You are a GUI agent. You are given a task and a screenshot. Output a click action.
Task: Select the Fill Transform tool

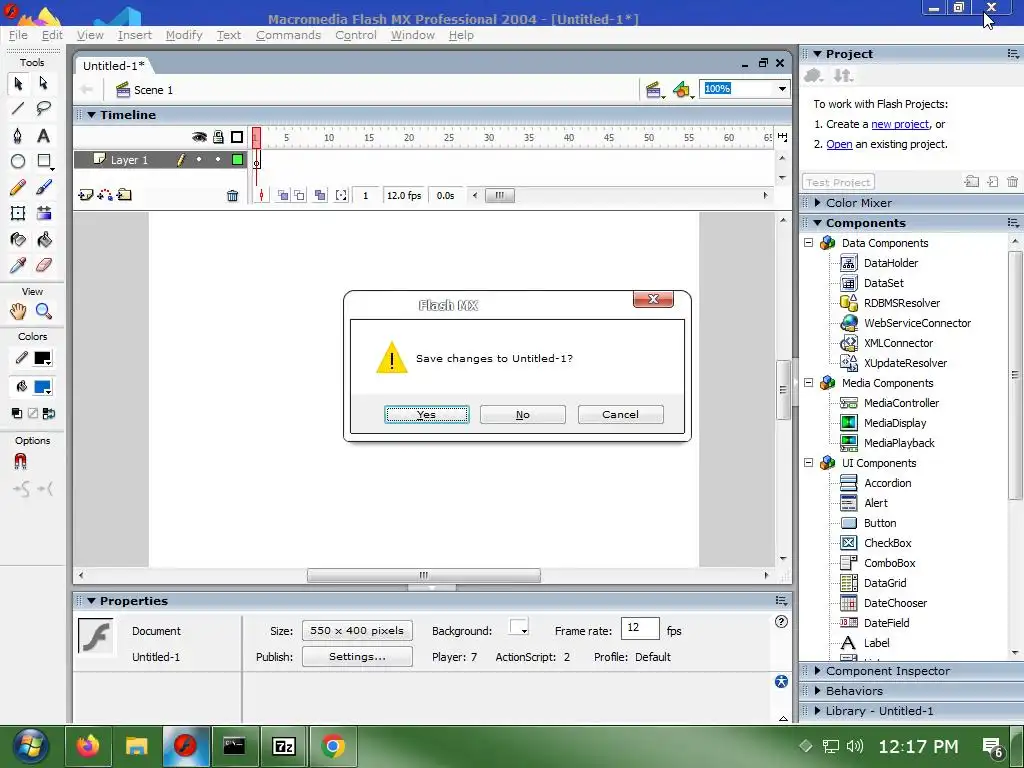pyautogui.click(x=44, y=213)
